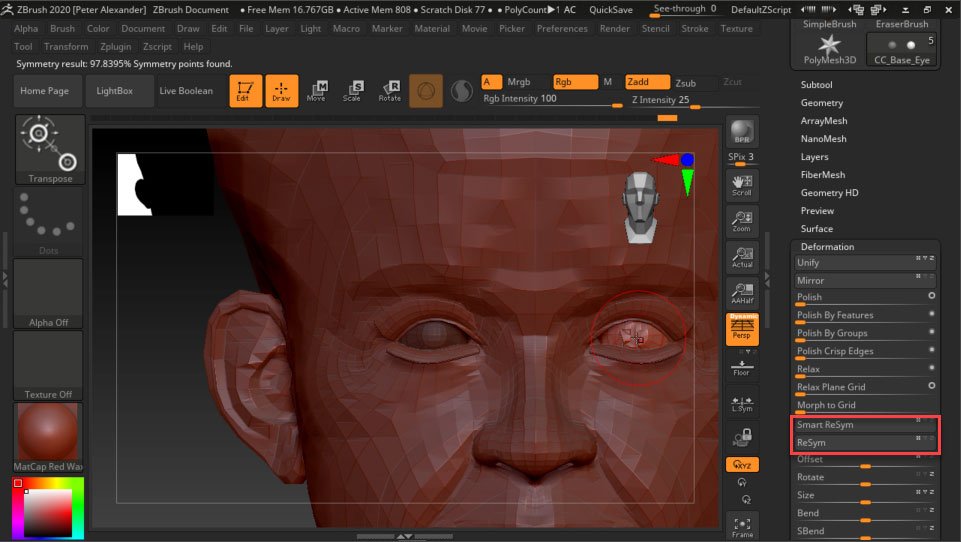Click the BPR render button

pyautogui.click(x=742, y=131)
